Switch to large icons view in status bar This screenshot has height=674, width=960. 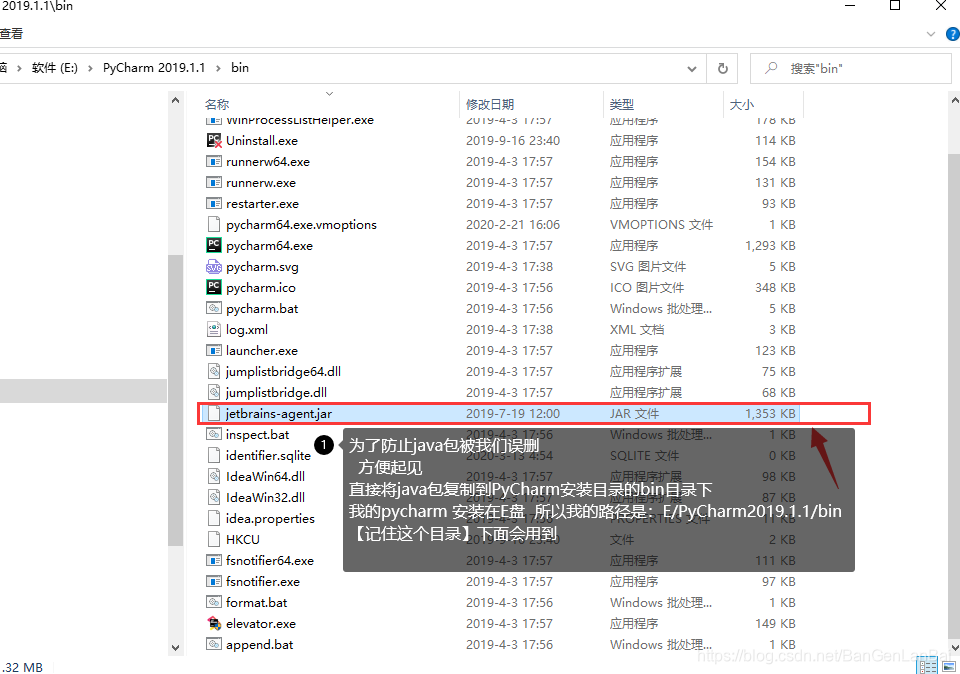[x=950, y=666]
